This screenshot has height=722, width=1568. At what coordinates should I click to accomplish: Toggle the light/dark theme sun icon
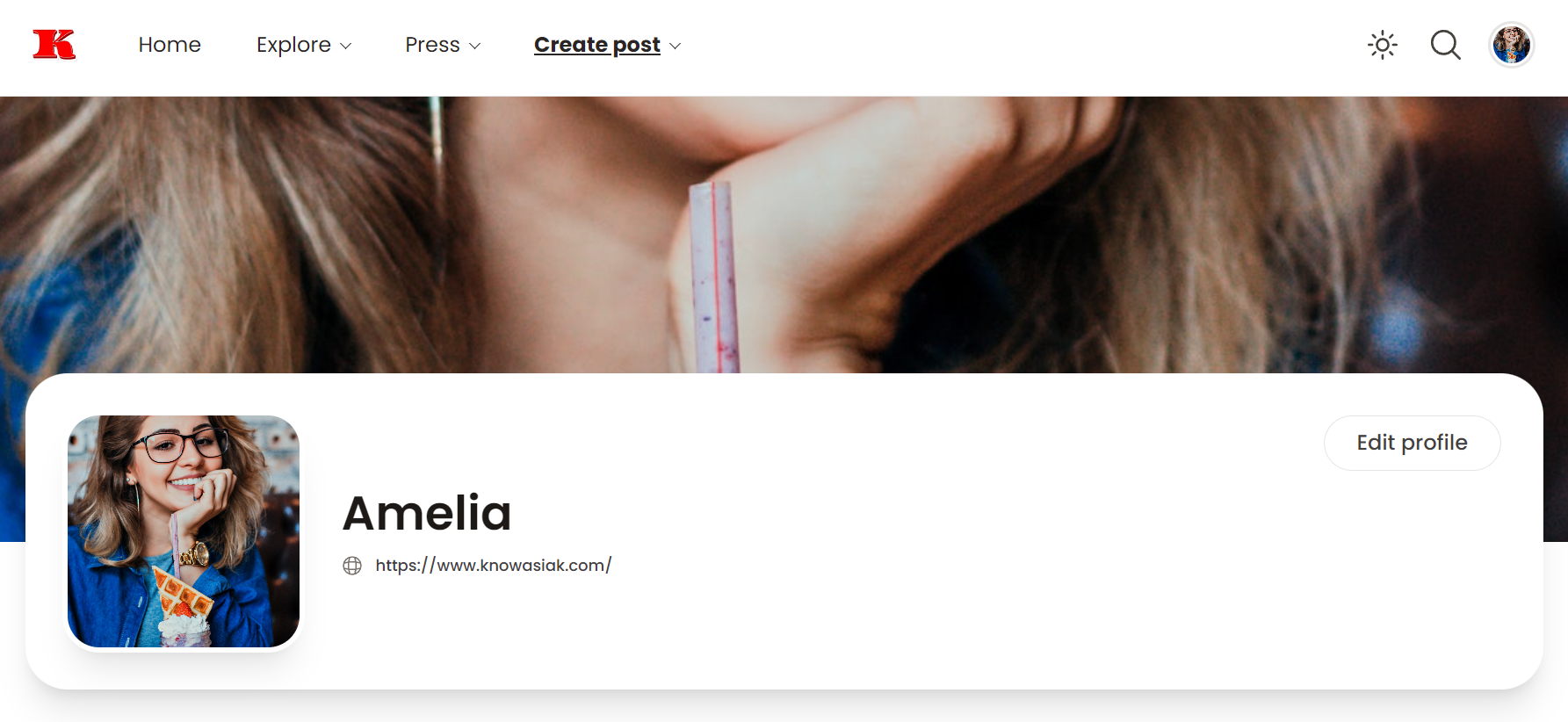click(x=1382, y=45)
